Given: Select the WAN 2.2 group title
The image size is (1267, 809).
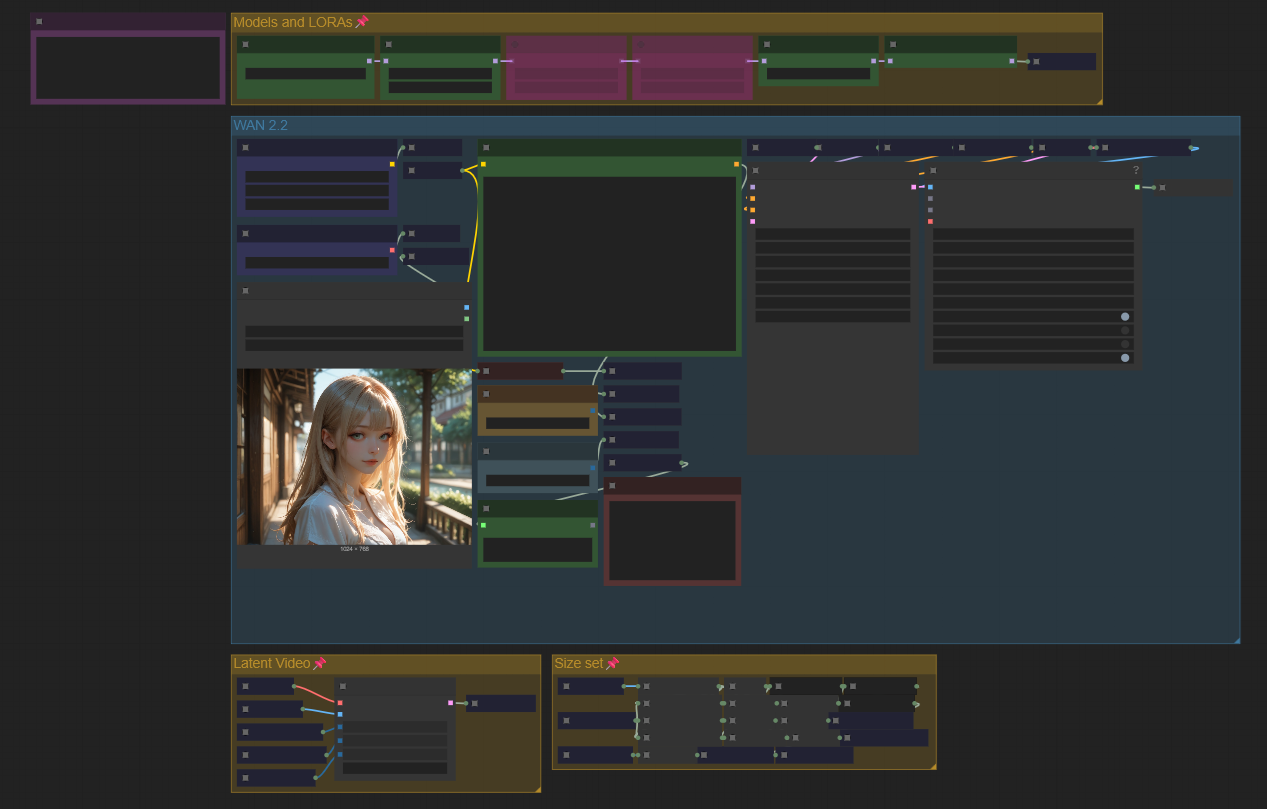Looking at the screenshot, I should click(261, 126).
